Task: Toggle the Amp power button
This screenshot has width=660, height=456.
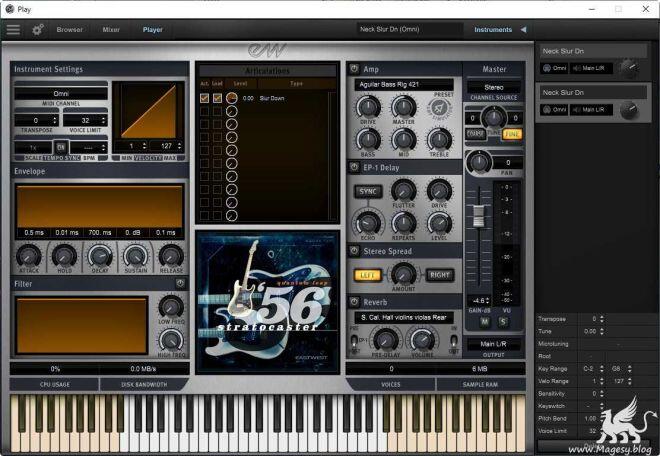Action: point(354,69)
